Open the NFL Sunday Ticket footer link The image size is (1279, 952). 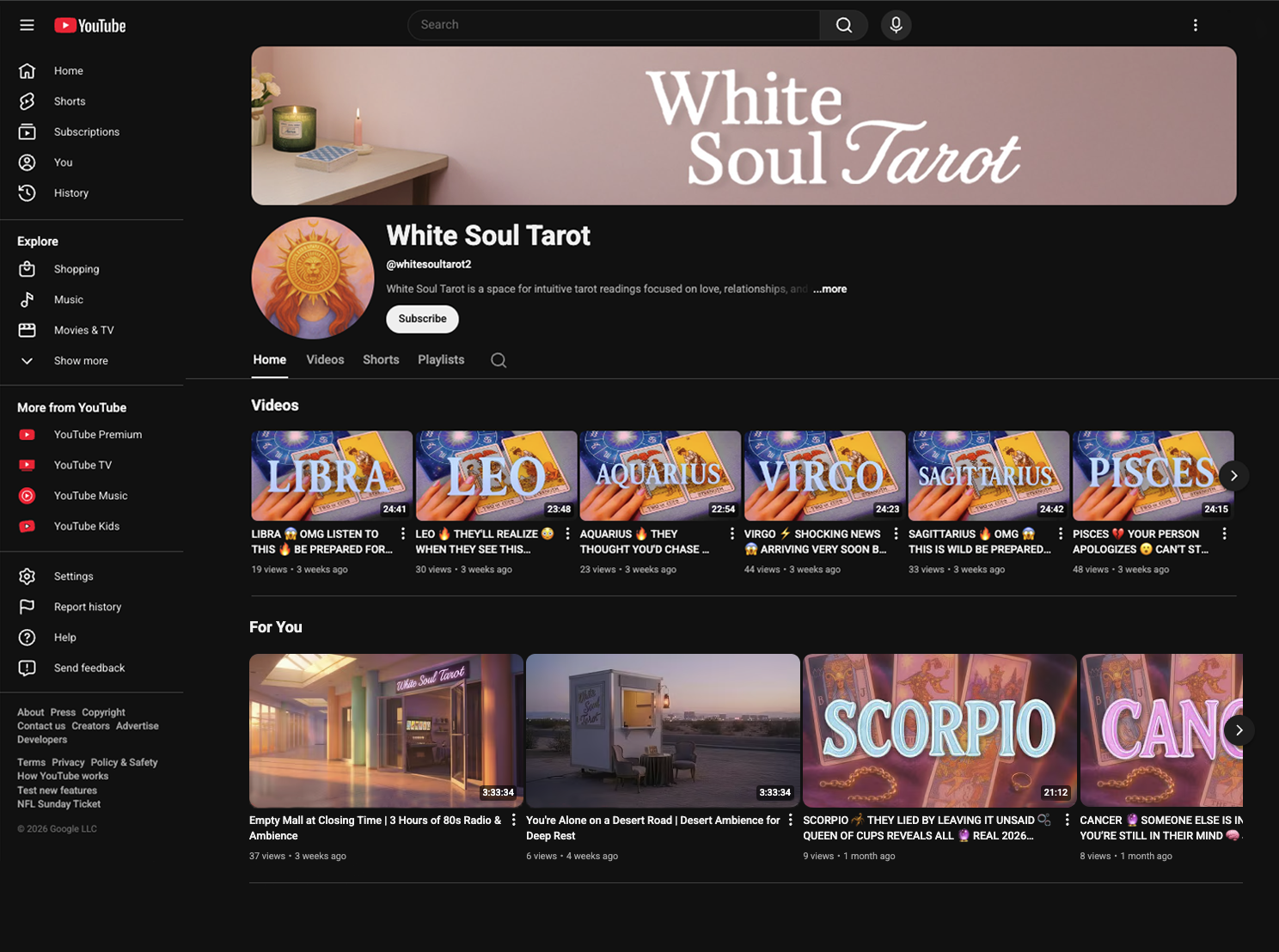(x=58, y=803)
